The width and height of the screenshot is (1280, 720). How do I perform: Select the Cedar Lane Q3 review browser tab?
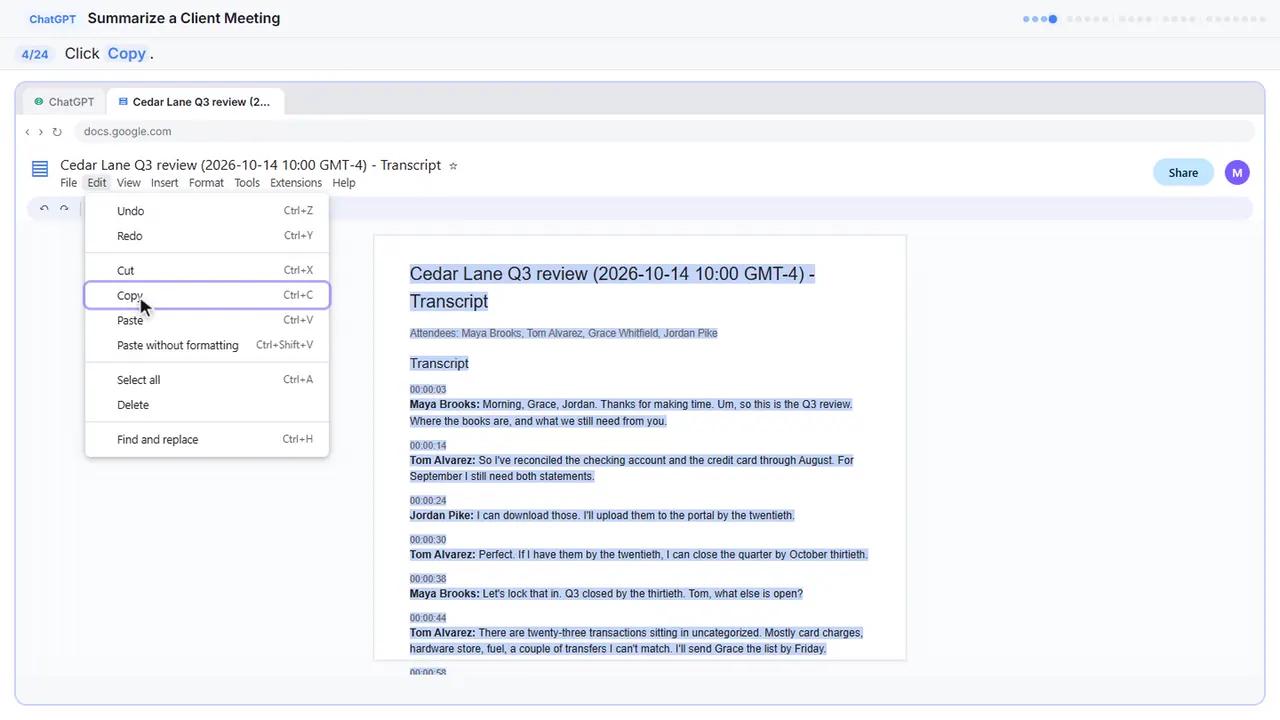pos(195,102)
